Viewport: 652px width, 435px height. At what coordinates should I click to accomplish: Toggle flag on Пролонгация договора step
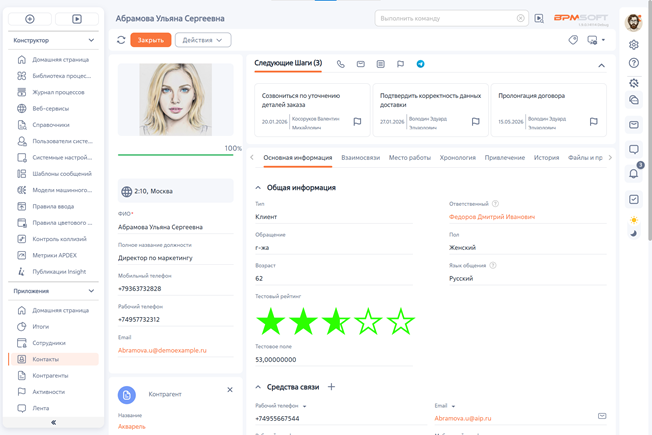click(594, 121)
